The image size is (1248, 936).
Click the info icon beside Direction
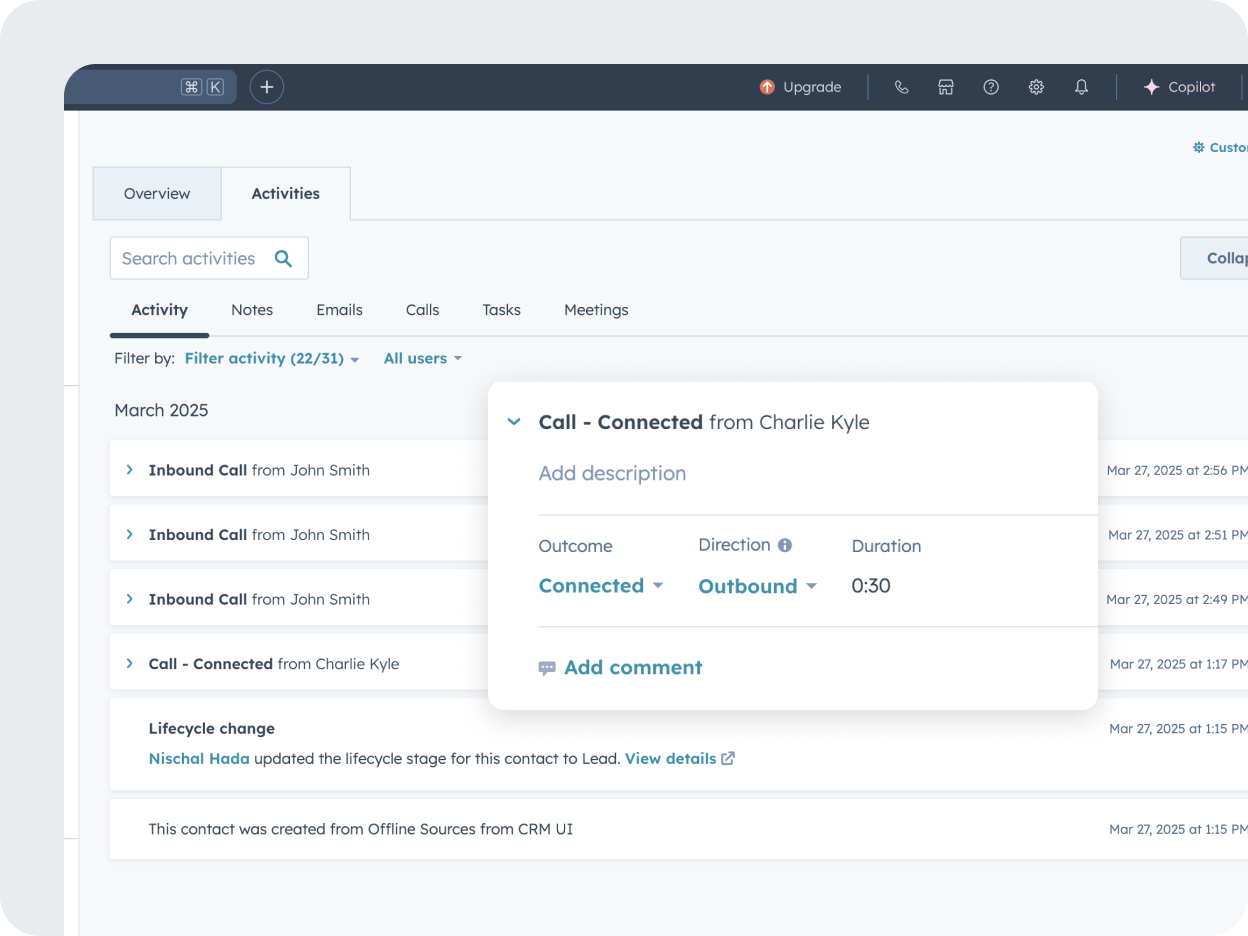(785, 545)
